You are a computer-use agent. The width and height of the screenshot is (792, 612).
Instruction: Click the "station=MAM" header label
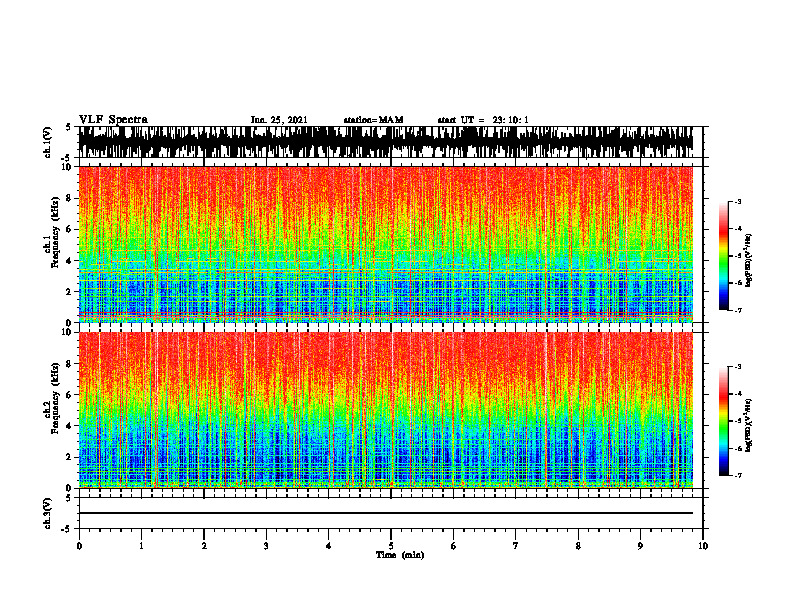pos(373,120)
